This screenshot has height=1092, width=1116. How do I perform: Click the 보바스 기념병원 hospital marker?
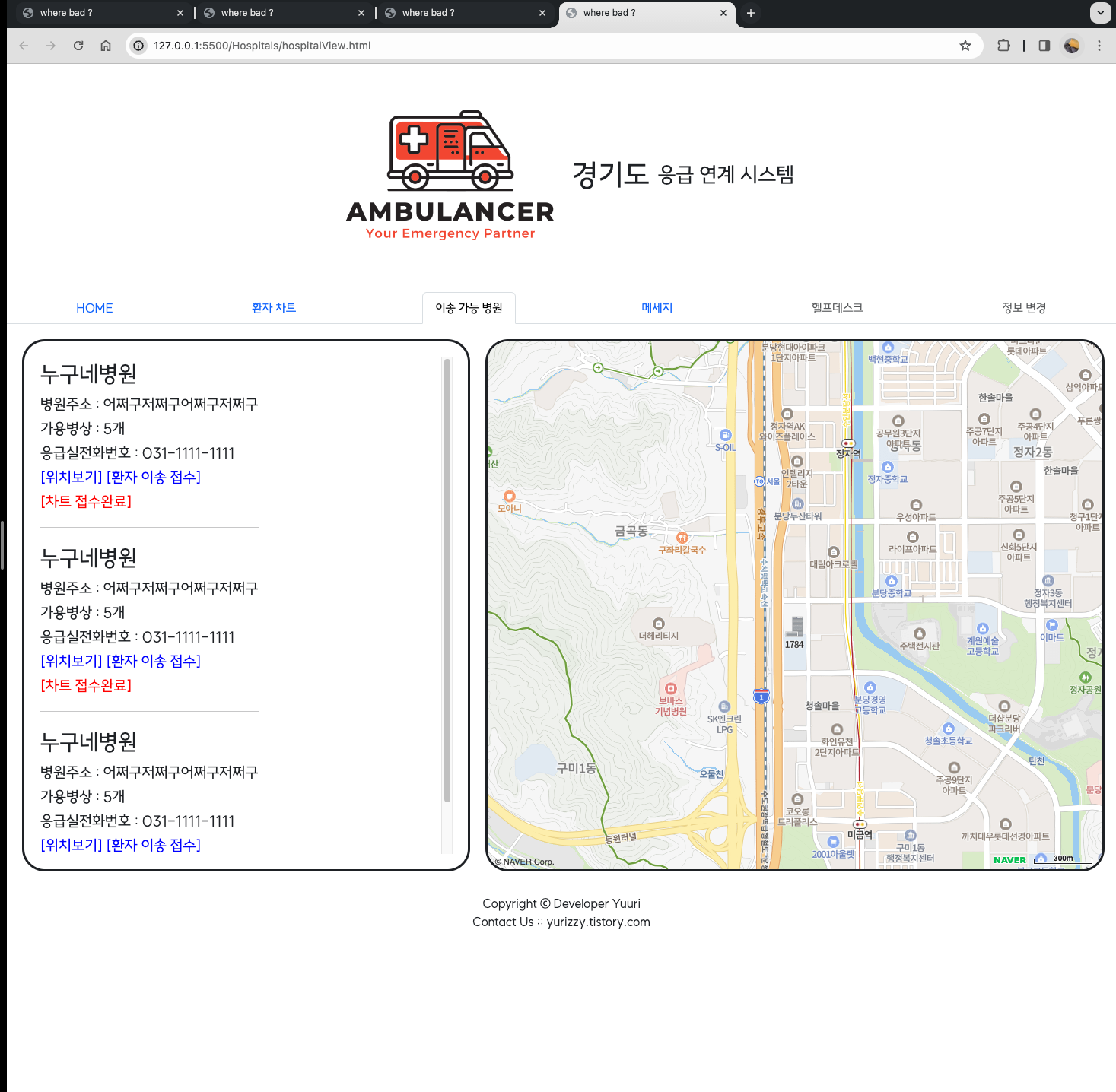tap(671, 689)
